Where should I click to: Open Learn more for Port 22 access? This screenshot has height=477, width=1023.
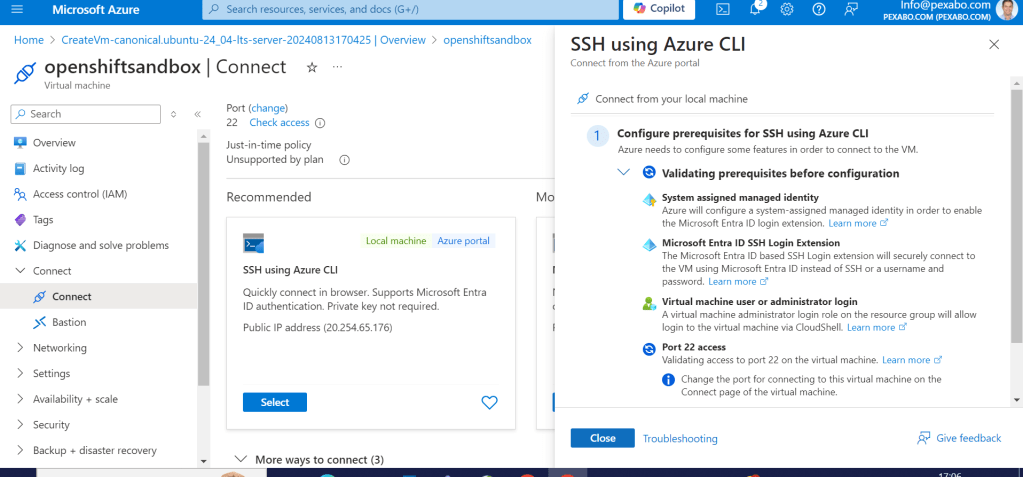(x=912, y=360)
